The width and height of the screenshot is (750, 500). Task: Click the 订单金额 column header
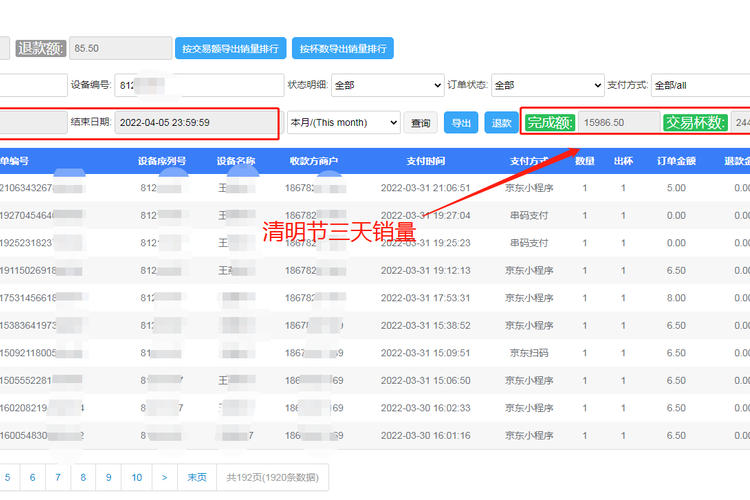(x=675, y=161)
